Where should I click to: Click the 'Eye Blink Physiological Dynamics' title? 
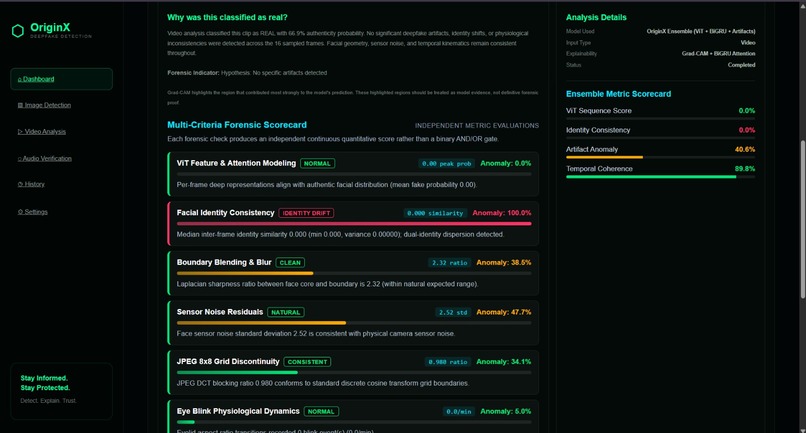pyautogui.click(x=238, y=411)
